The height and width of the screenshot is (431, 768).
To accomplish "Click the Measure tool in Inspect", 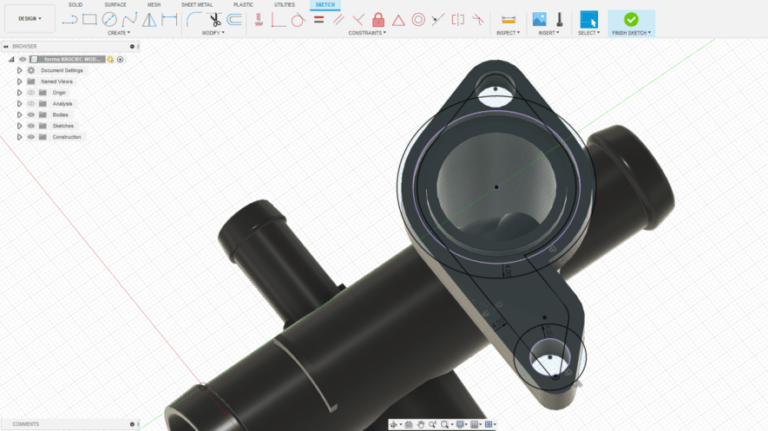I will tap(508, 19).
